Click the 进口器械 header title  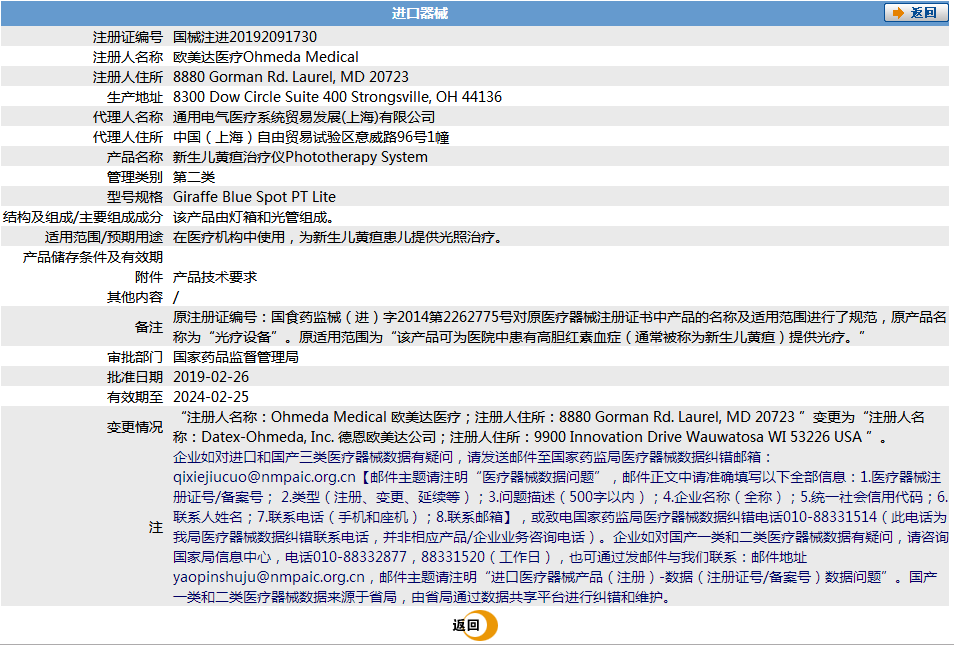420,13
